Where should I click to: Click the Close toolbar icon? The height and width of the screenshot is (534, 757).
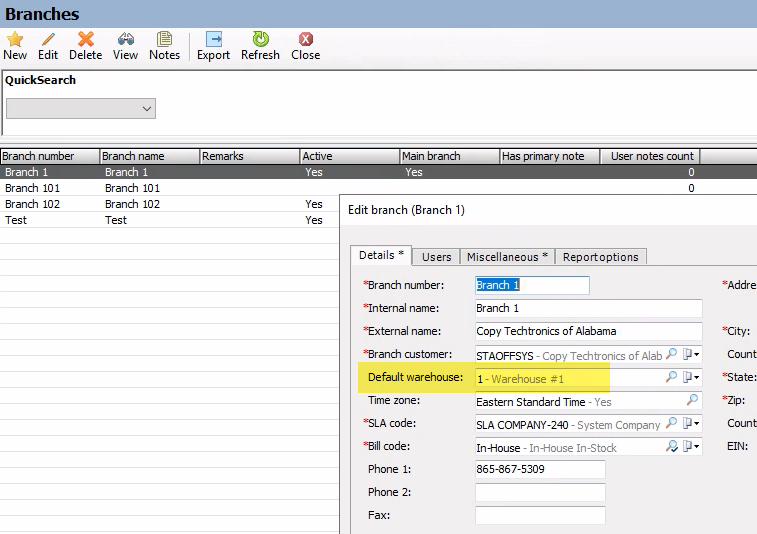tap(306, 39)
